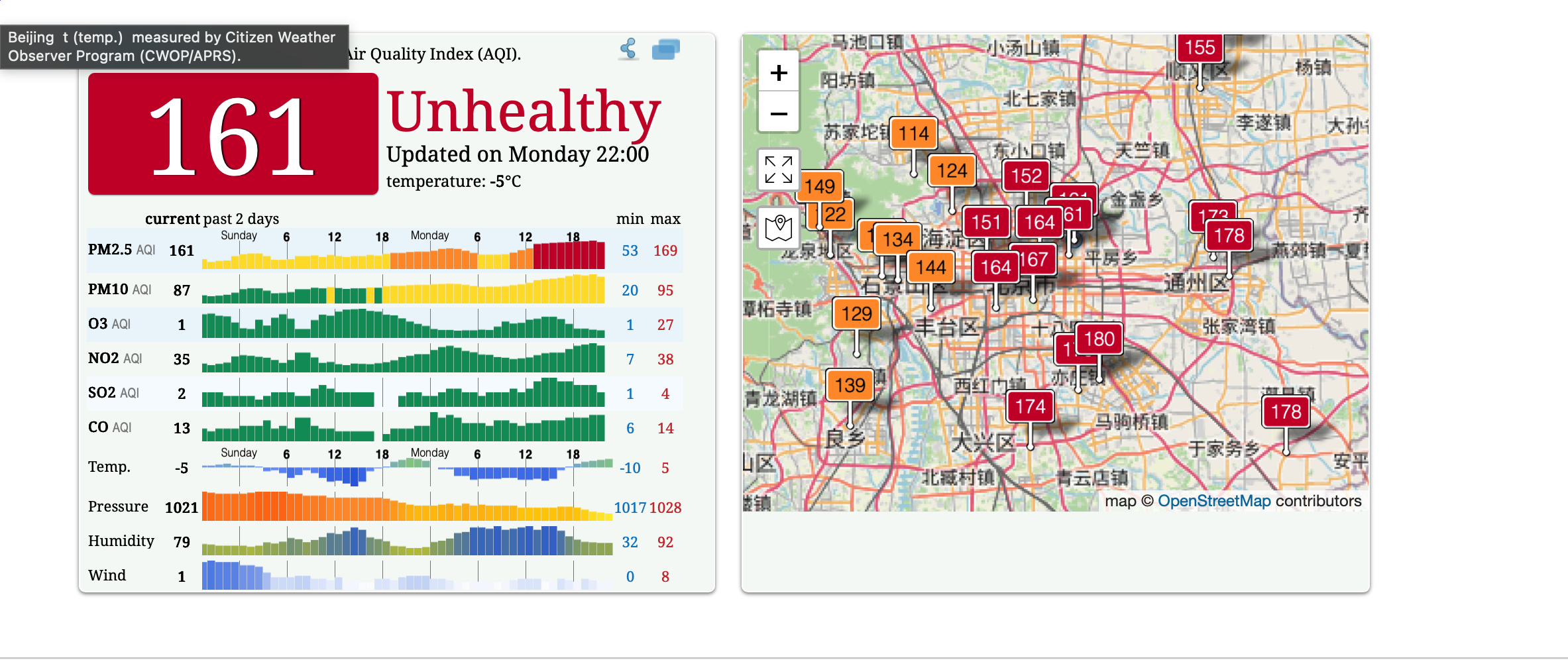This screenshot has width=1568, height=660.
Task: Select the 129 station marker on the map
Action: [x=856, y=313]
